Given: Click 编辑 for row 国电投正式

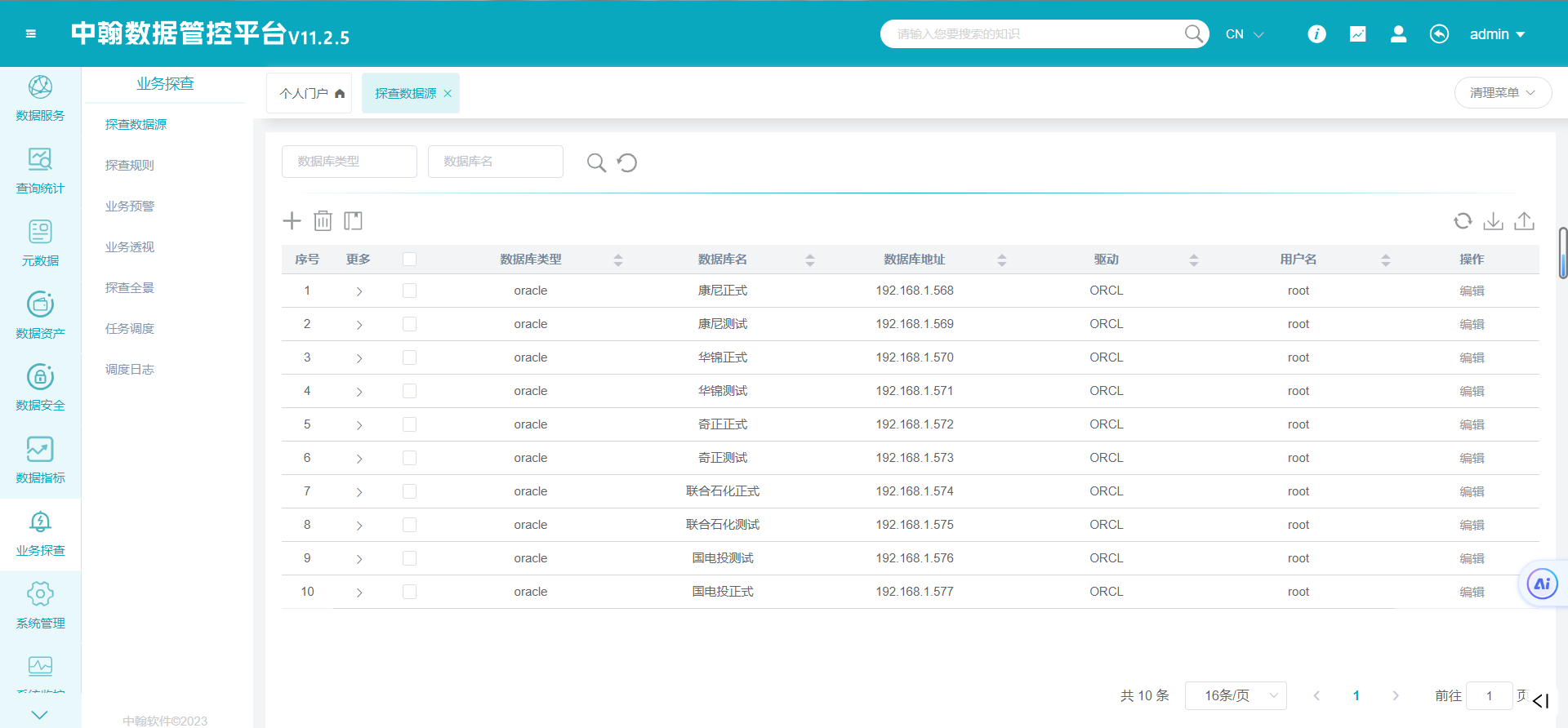Looking at the screenshot, I should (x=1472, y=592).
